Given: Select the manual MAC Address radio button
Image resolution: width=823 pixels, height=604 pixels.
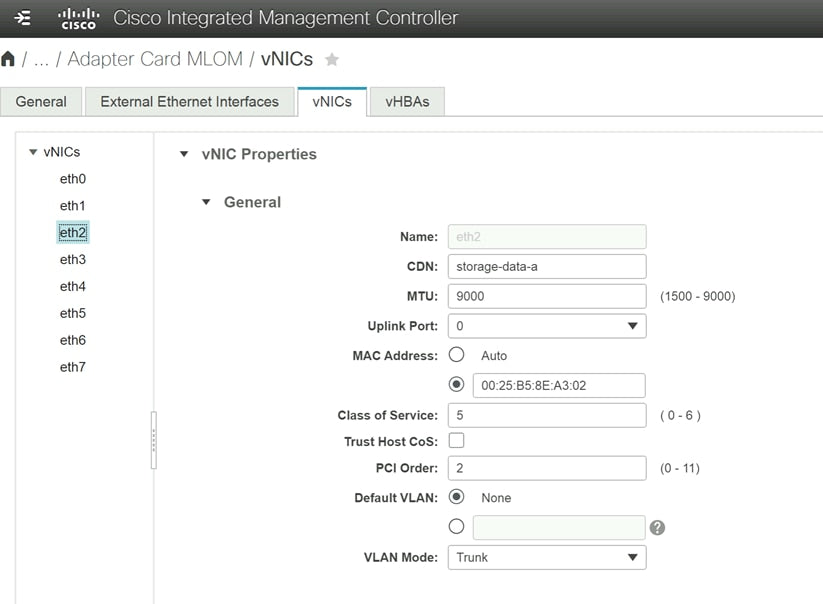Looking at the screenshot, I should click(x=457, y=385).
